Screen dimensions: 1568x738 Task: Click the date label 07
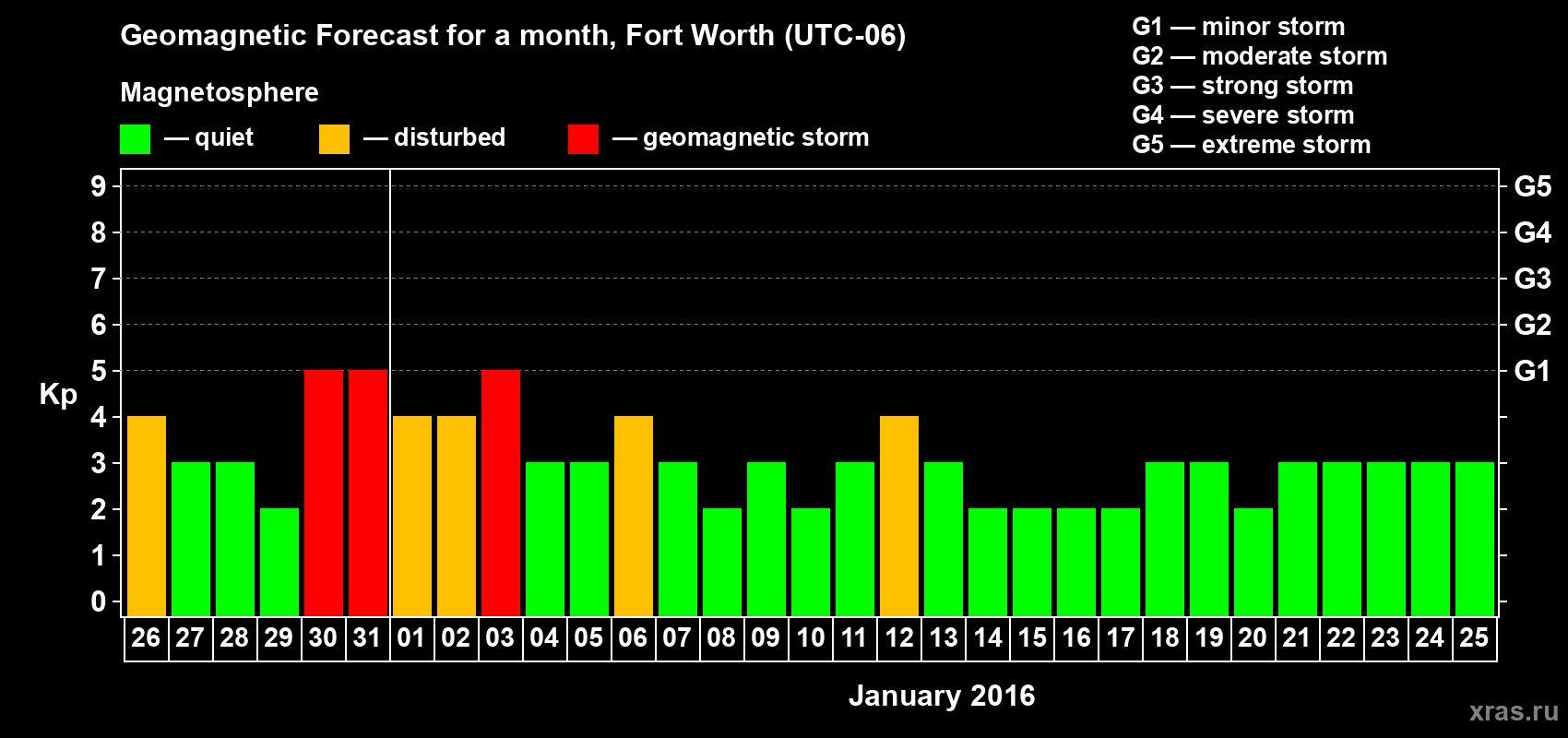pyautogui.click(x=677, y=638)
